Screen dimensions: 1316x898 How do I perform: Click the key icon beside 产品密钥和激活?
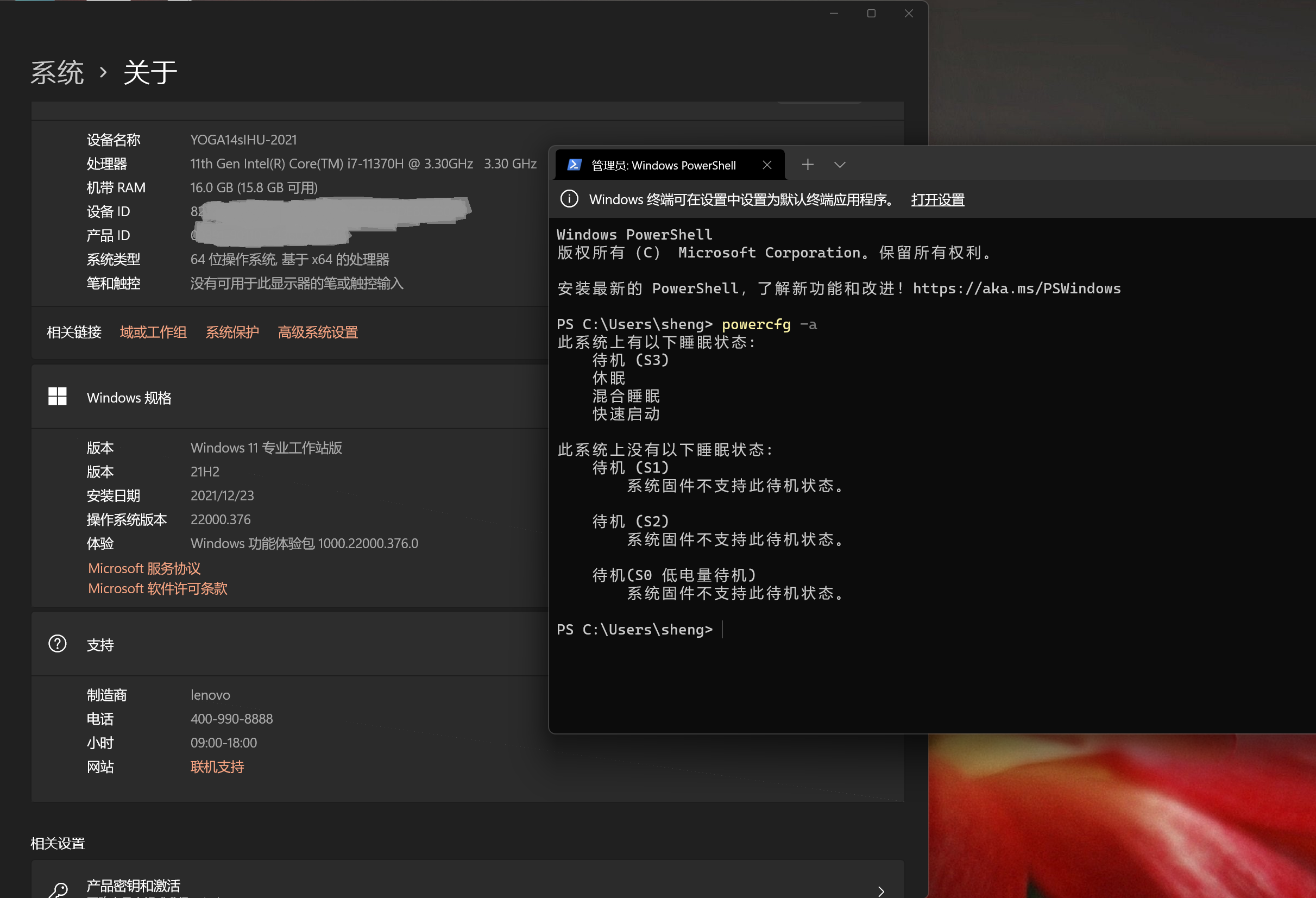coord(58,890)
